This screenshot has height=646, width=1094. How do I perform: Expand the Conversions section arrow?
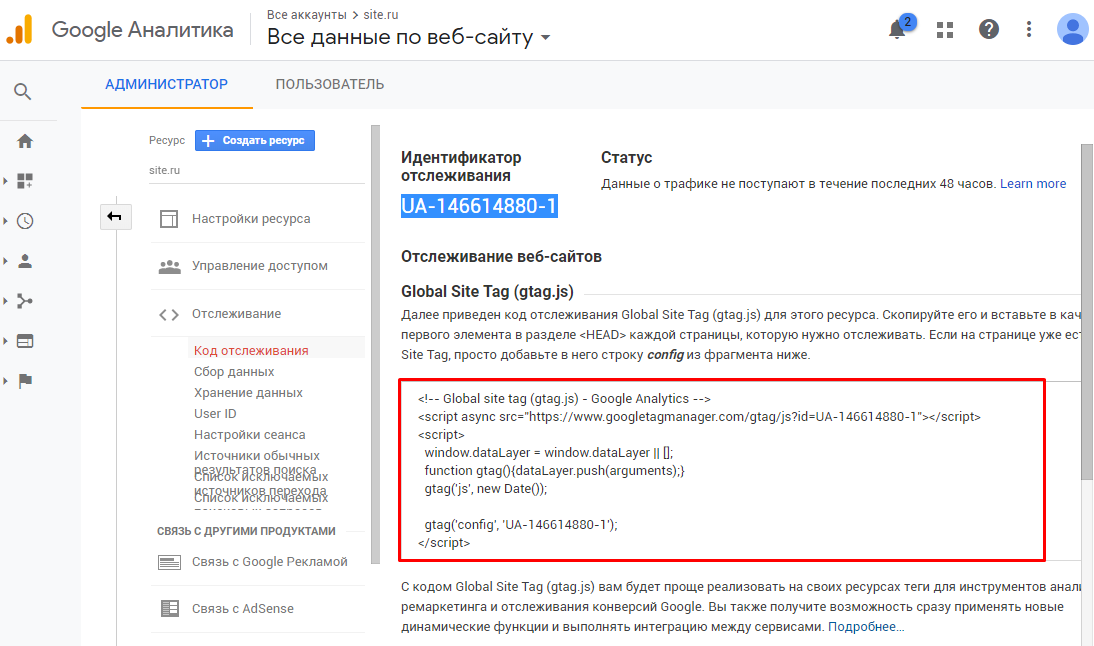pos(6,381)
